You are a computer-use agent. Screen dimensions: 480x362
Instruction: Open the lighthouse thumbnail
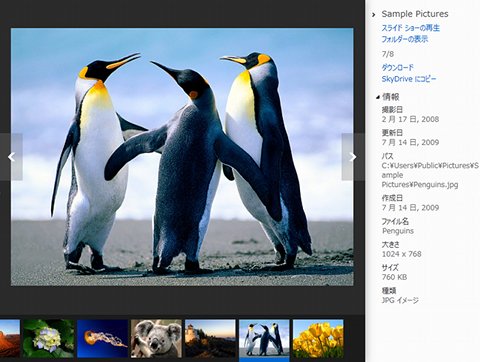[x=210, y=339]
